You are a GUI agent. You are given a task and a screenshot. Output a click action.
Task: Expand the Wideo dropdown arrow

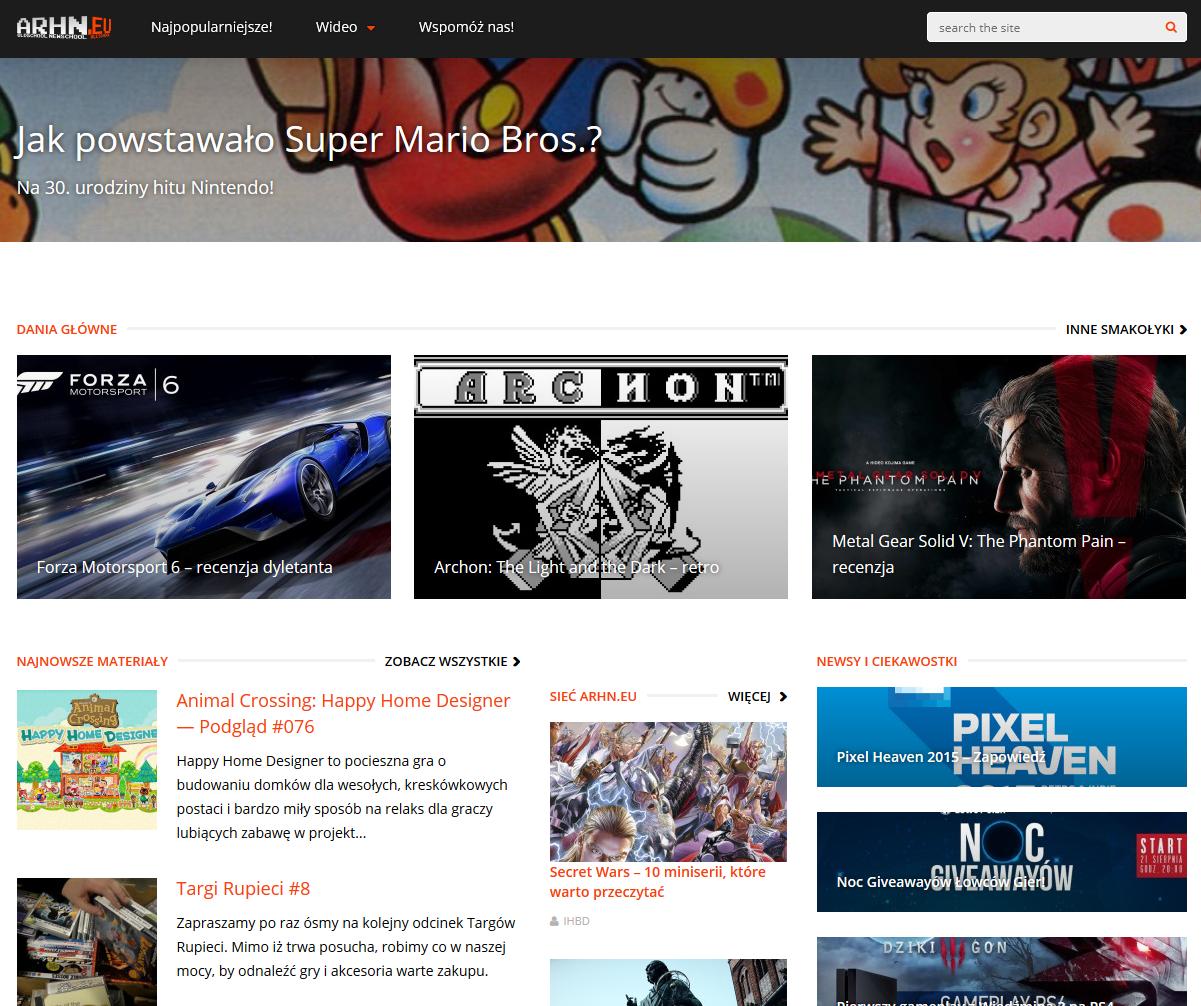[x=371, y=28]
